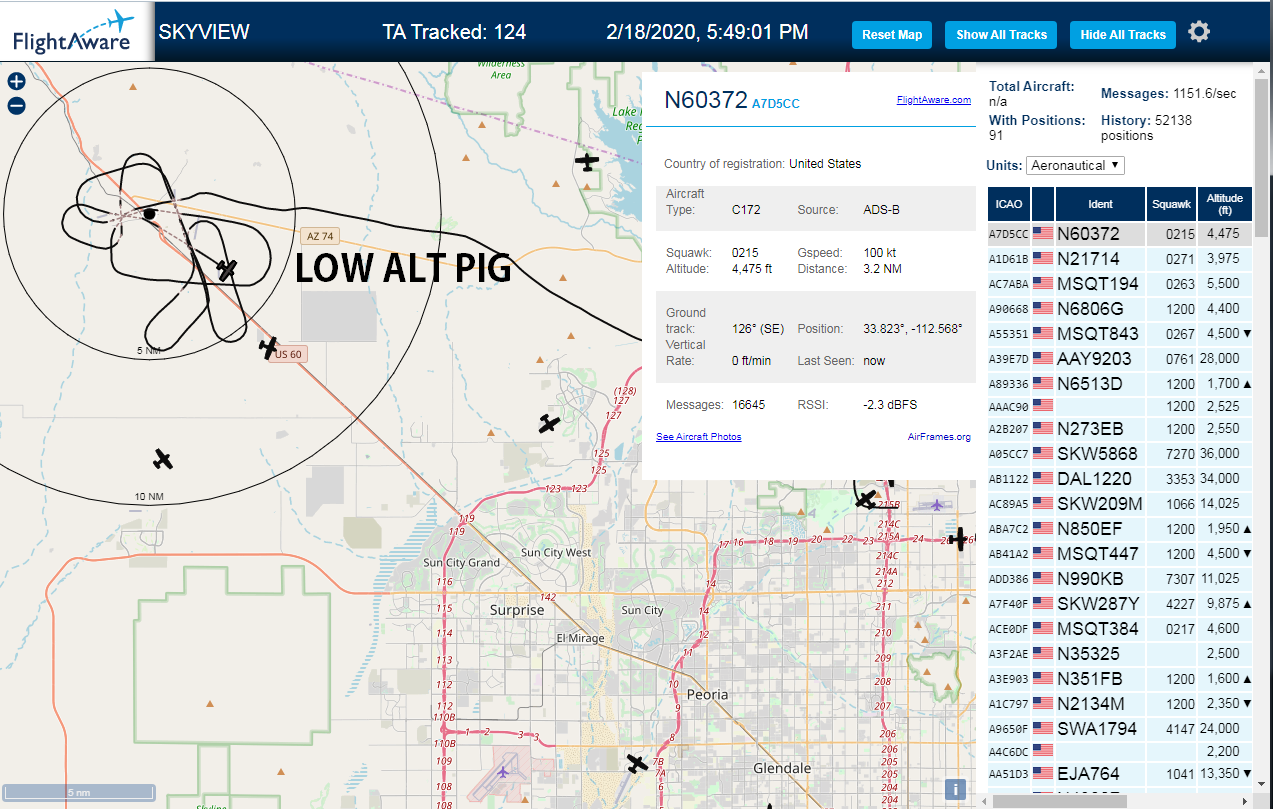This screenshot has width=1273, height=809.
Task: Select aircraft icon north of Sun City West
Action: (x=548, y=423)
